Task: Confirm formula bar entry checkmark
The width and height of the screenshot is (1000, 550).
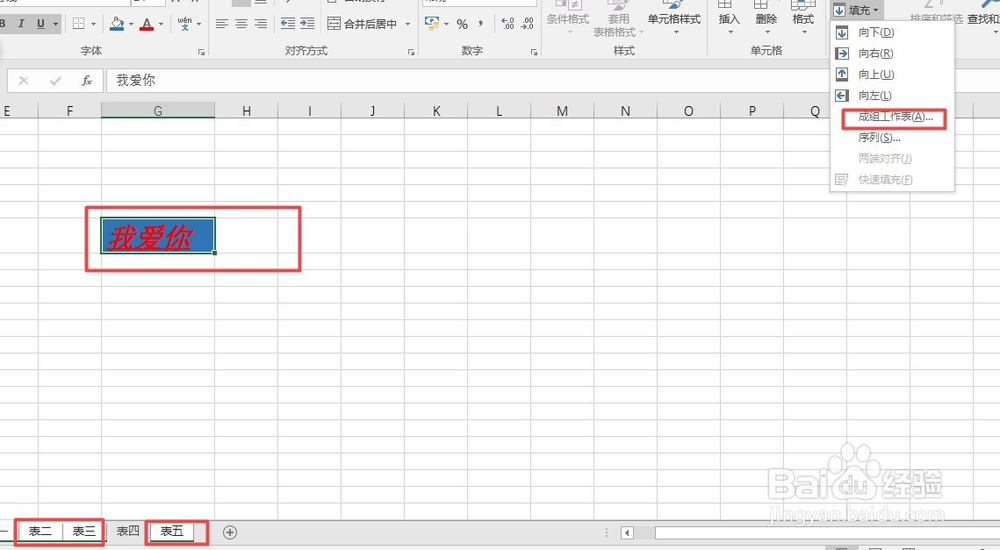Action: pyautogui.click(x=55, y=80)
